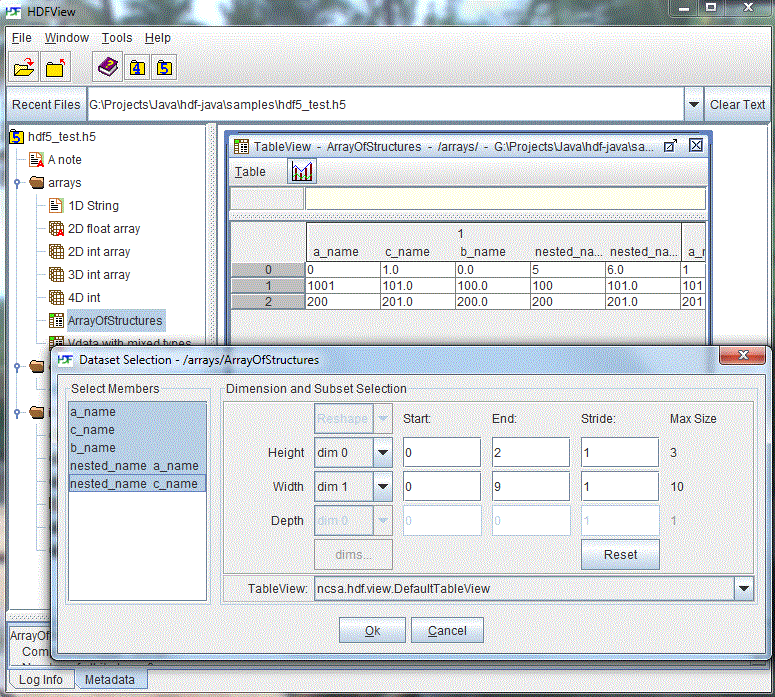Switch to the Metadata tab

[x=110, y=680]
